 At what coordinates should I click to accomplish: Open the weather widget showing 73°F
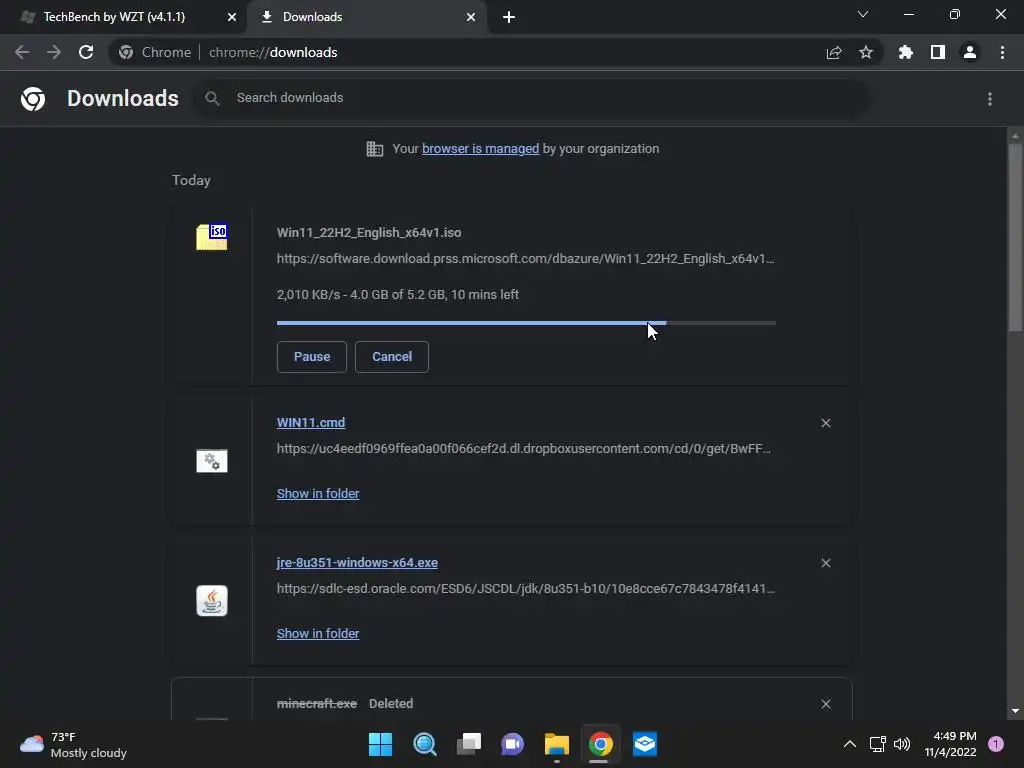(73, 744)
